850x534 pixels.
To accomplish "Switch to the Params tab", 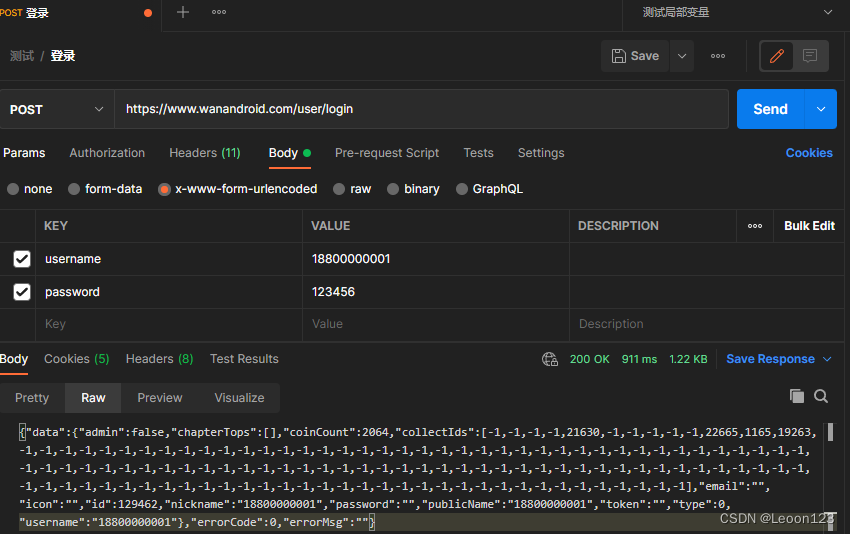I will click(x=24, y=153).
